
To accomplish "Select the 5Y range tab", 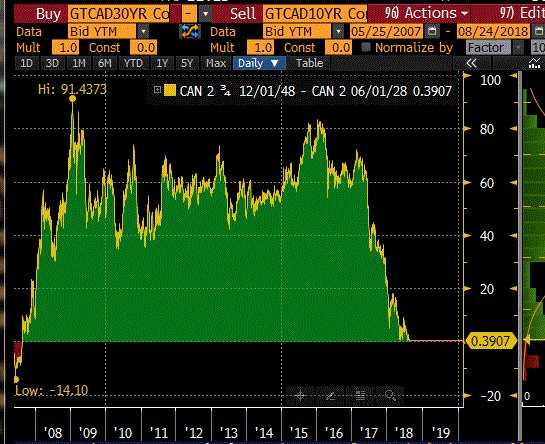I will point(187,63).
